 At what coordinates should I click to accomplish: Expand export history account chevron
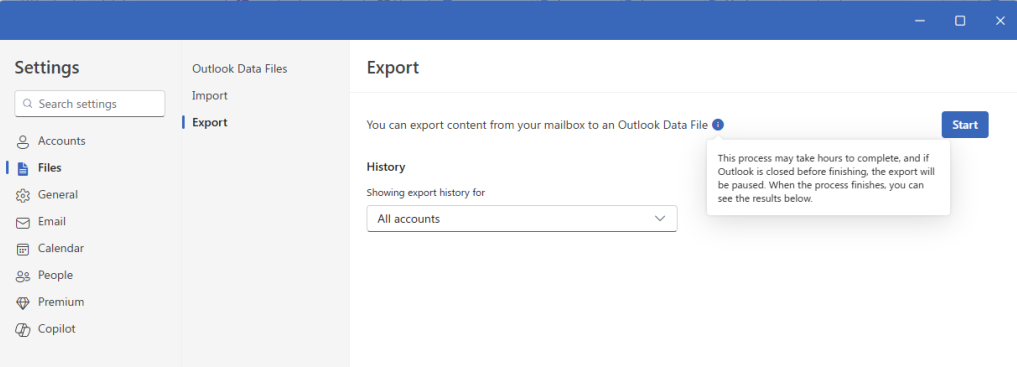click(660, 219)
